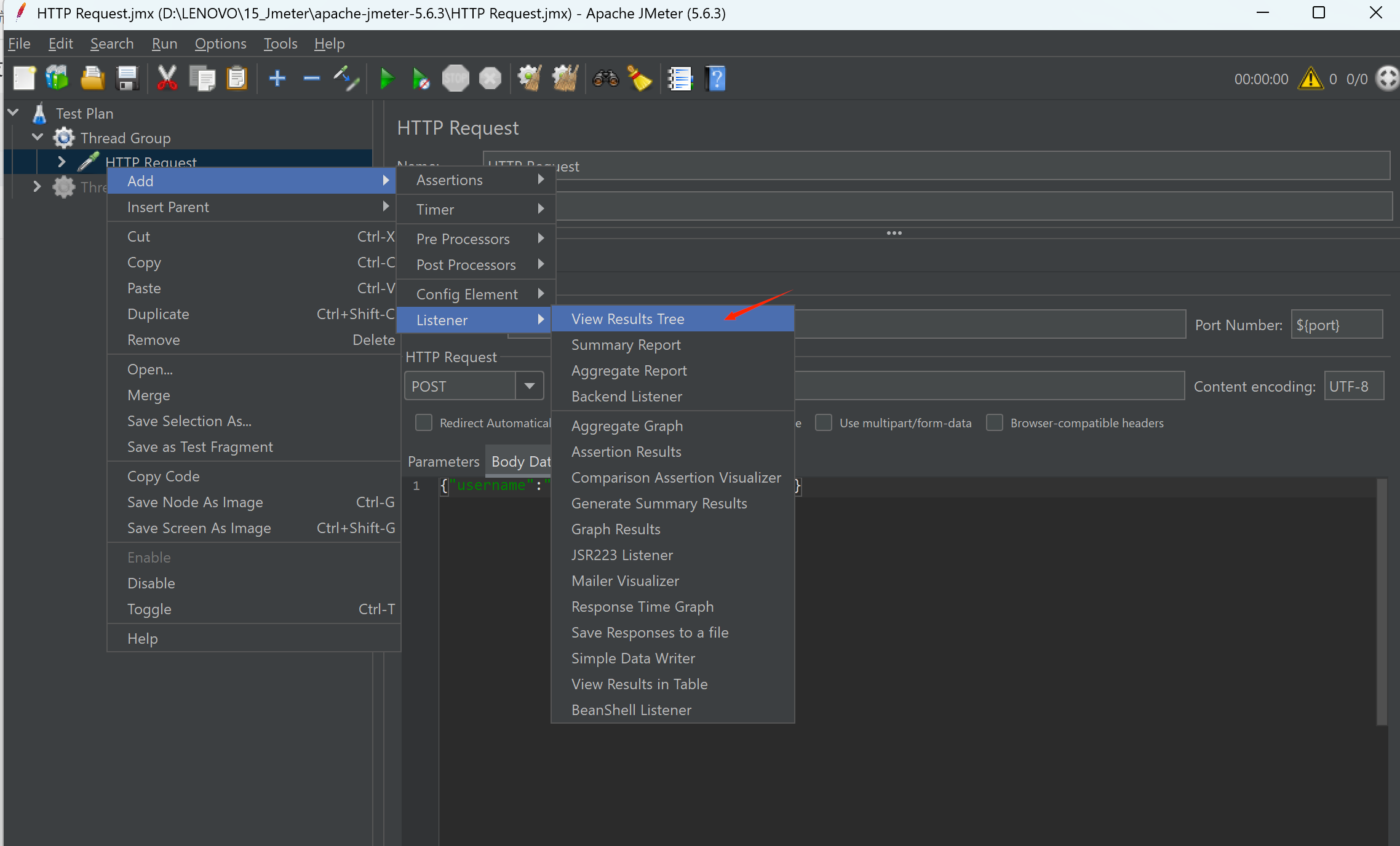Open the Templates icon in toolbar
Viewport: 1400px width, 846px height.
tap(57, 79)
